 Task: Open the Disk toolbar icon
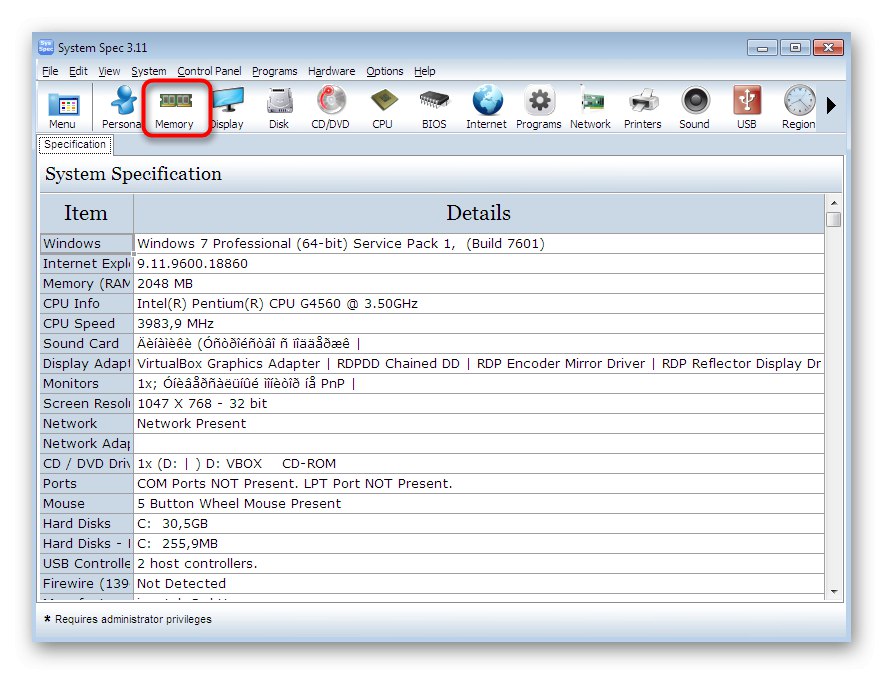tap(279, 108)
